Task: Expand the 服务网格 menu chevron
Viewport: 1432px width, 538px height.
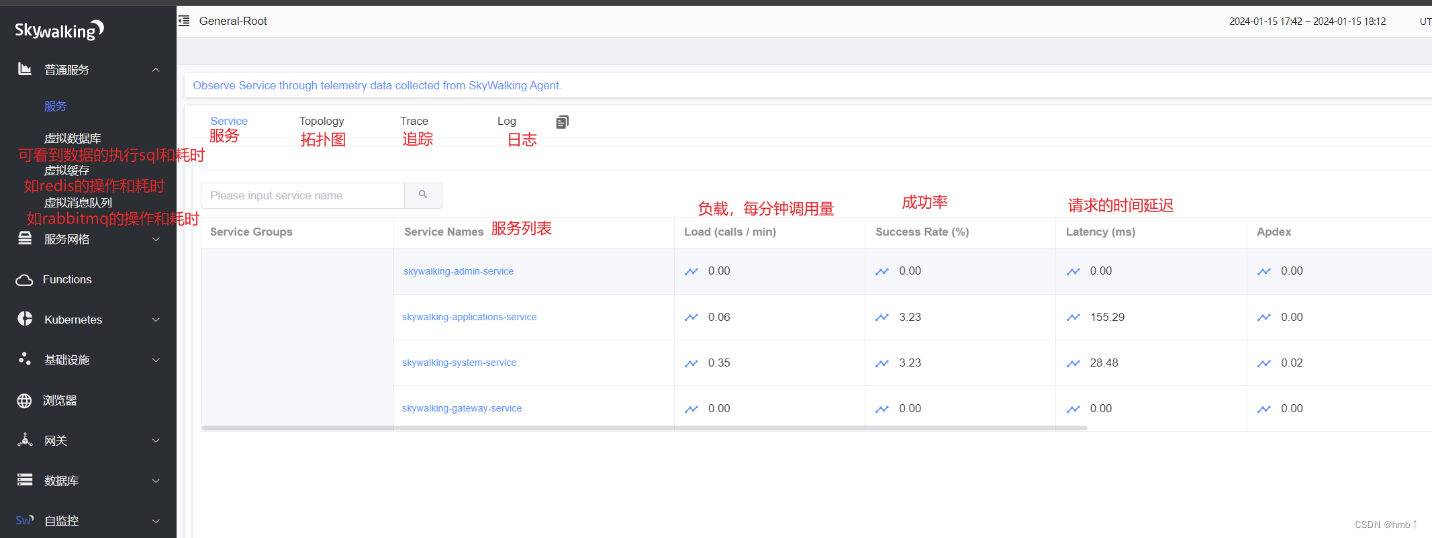Action: [x=156, y=239]
